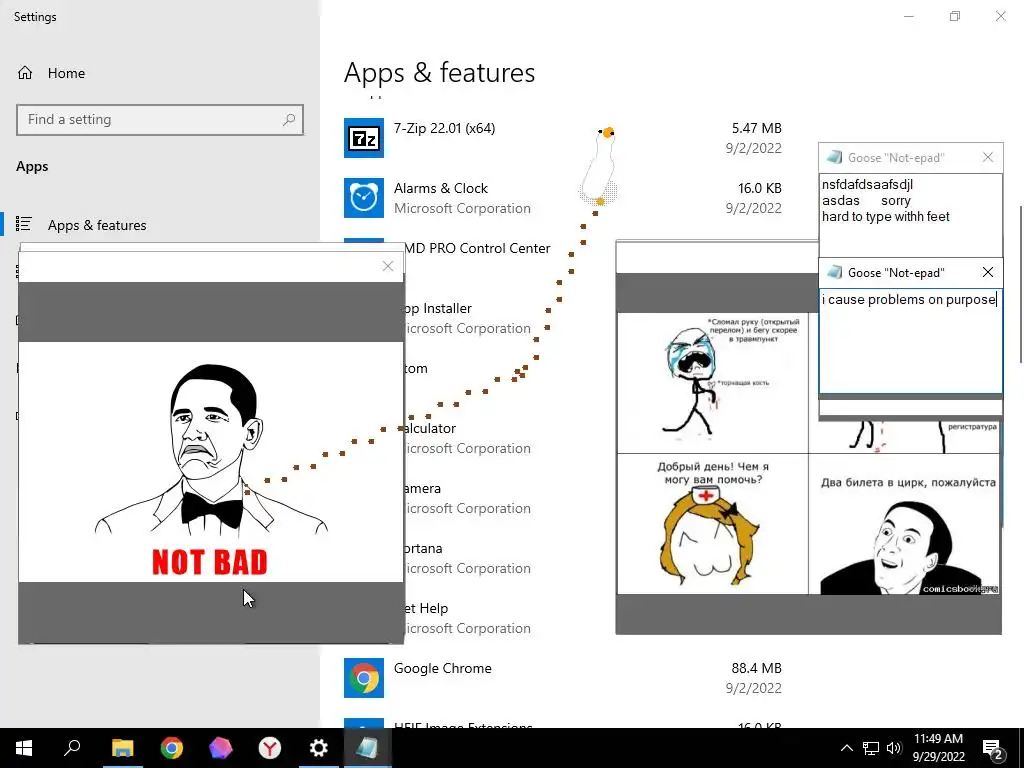Show hidden tray icons chevron
Image resolution: width=1024 pixels, height=768 pixels.
click(x=846, y=748)
